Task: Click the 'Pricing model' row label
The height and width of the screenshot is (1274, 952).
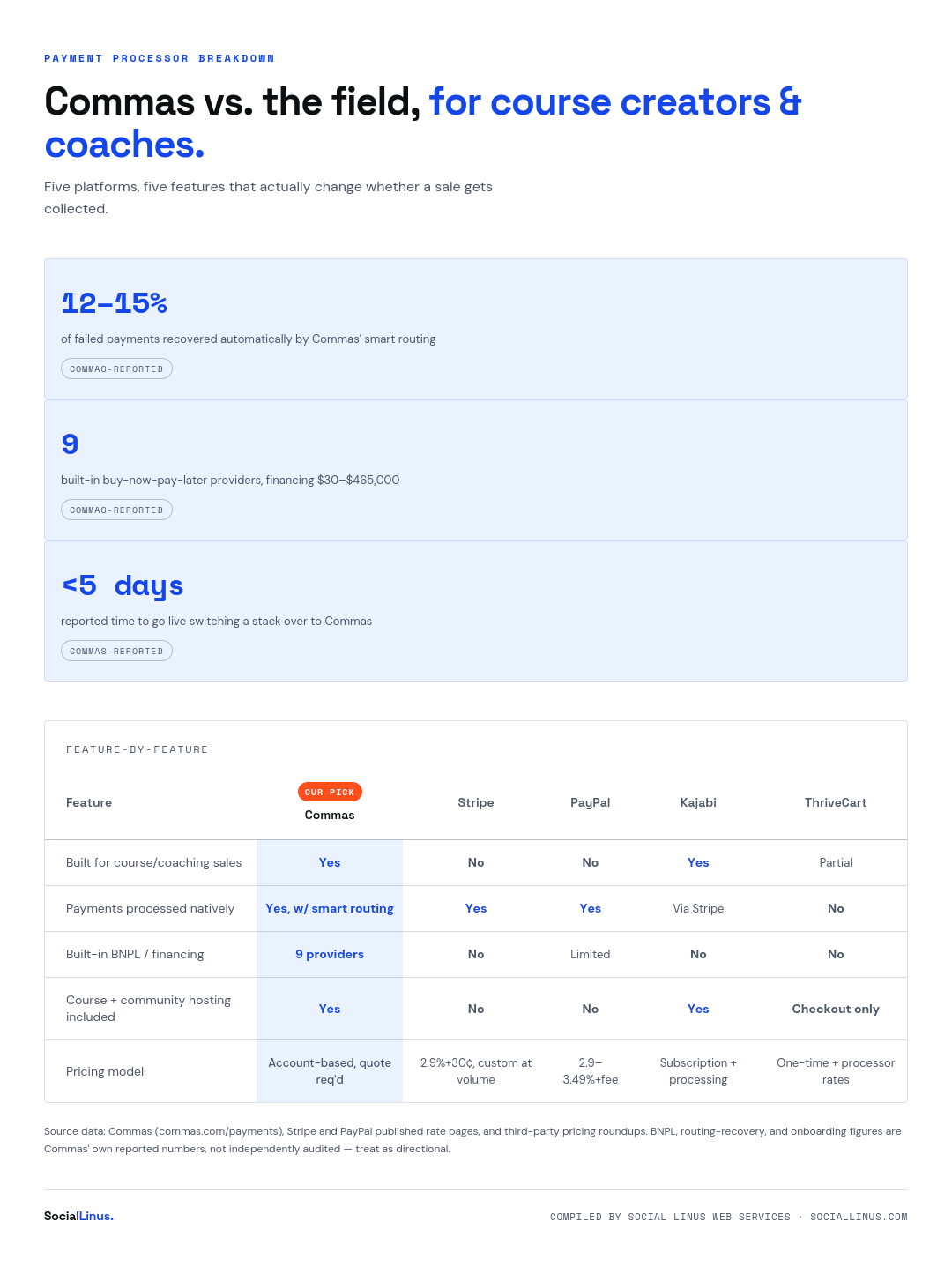Action: 105,1071
